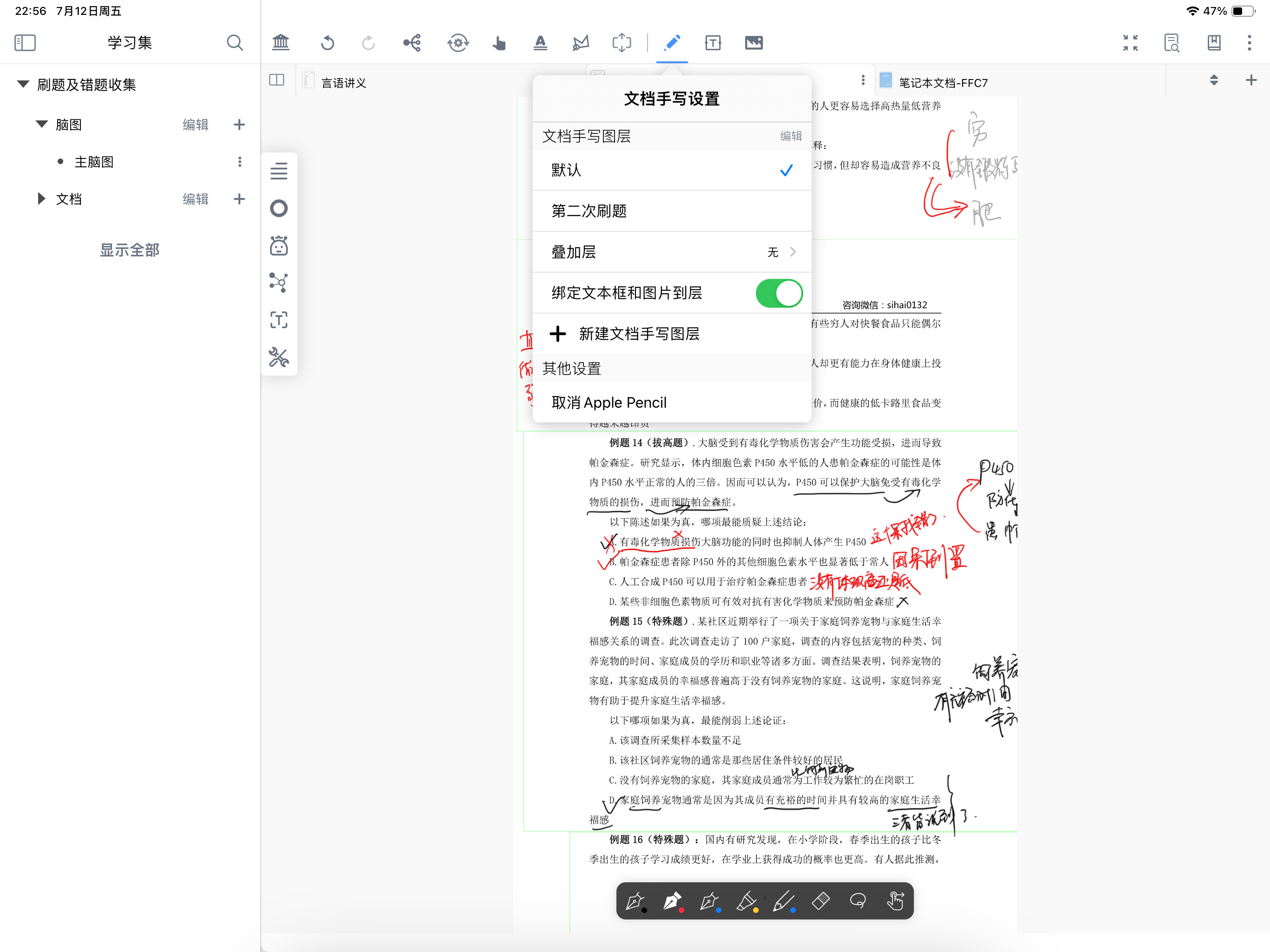
Task: Open the mind map branch tool
Action: click(x=412, y=42)
